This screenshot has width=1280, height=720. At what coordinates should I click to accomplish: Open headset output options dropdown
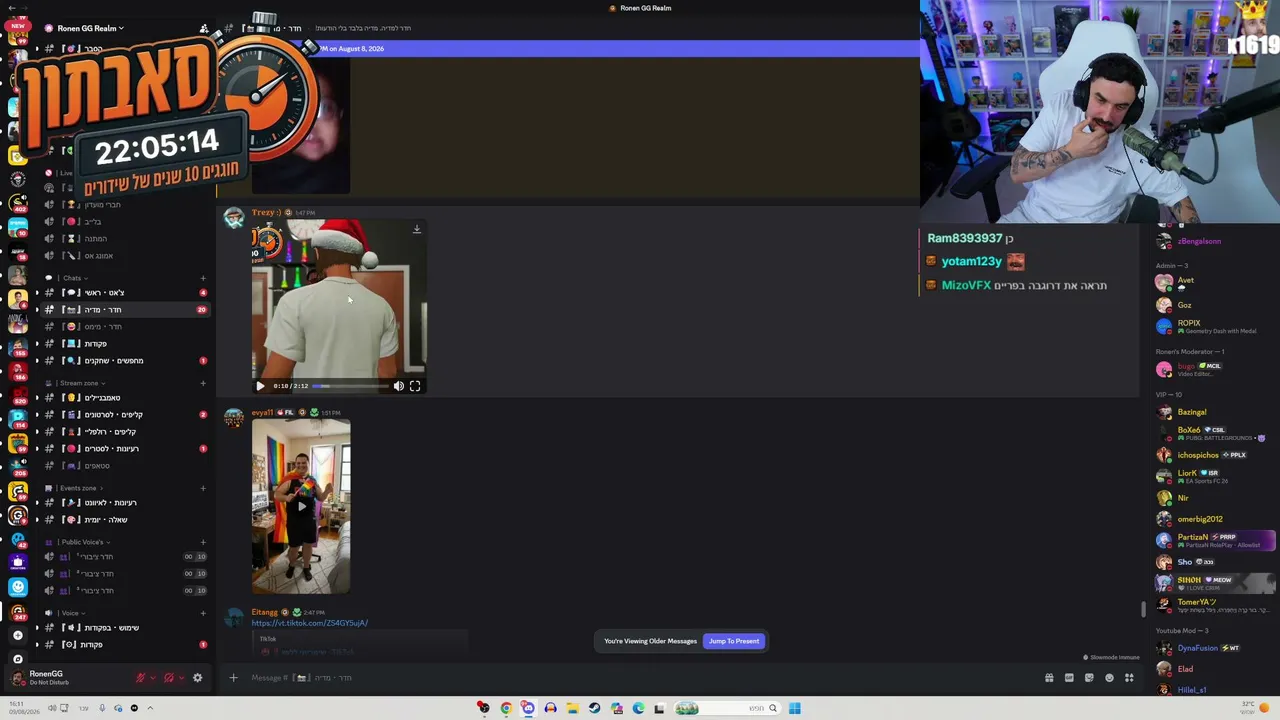coord(180,678)
